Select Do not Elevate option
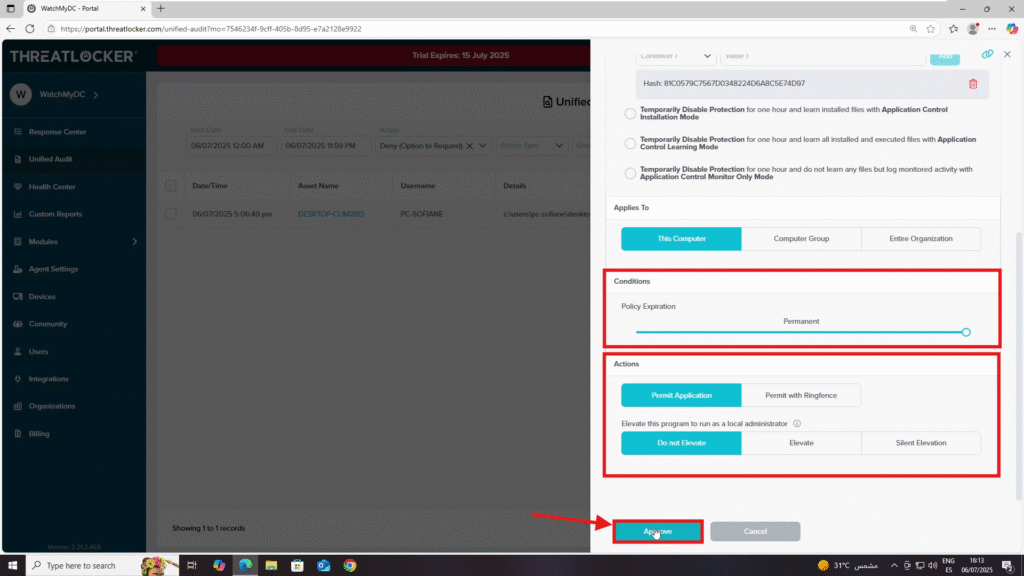This screenshot has height=576, width=1024. [681, 443]
